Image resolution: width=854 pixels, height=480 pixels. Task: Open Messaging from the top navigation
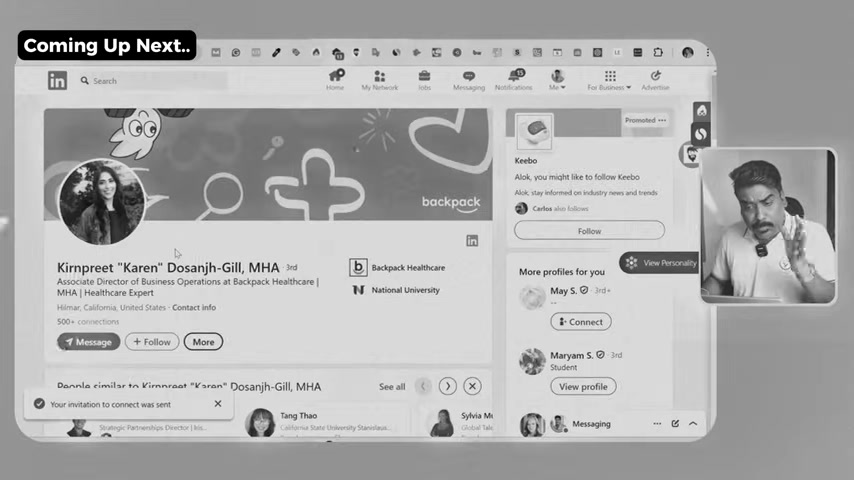(468, 80)
